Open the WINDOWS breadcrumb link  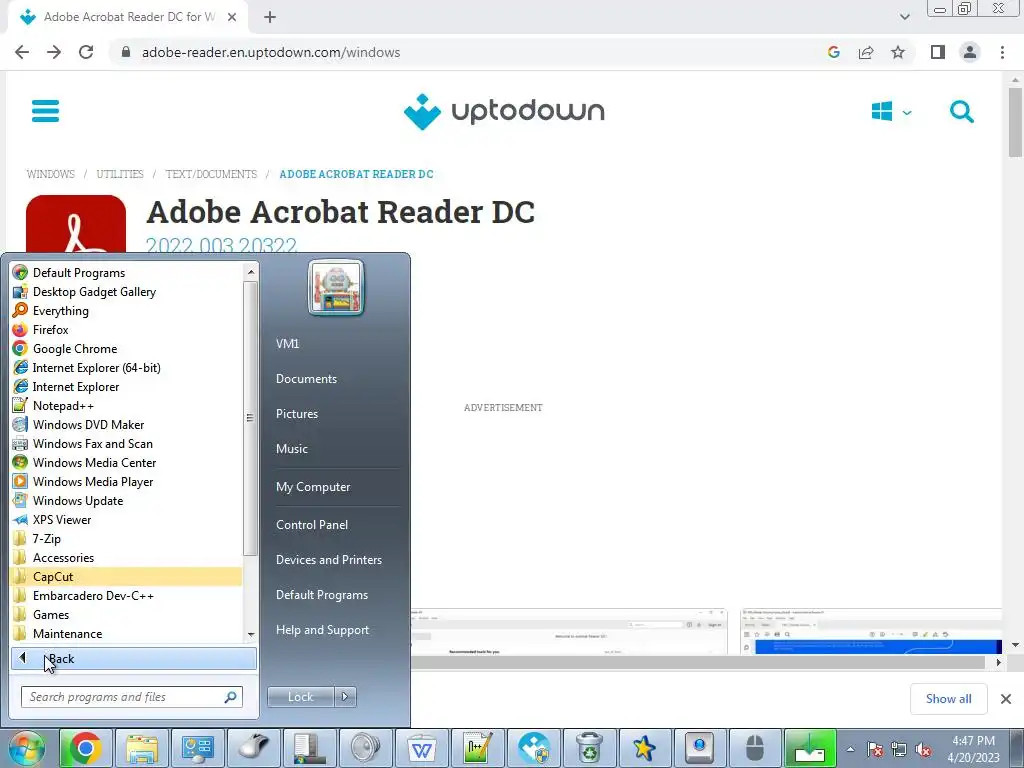(50, 174)
